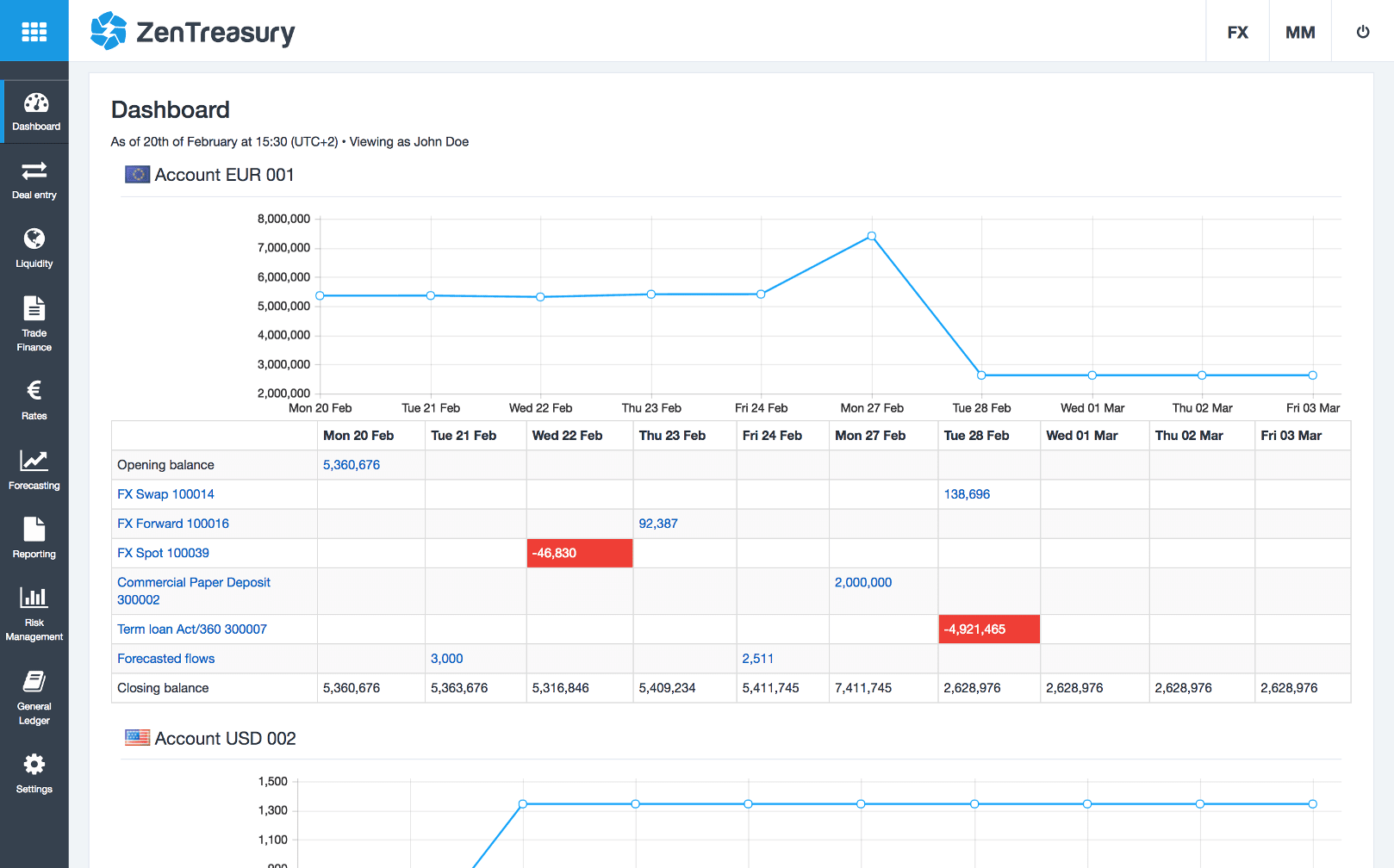Click the Fri 24 Feb data point on EUR chart

pos(761,294)
